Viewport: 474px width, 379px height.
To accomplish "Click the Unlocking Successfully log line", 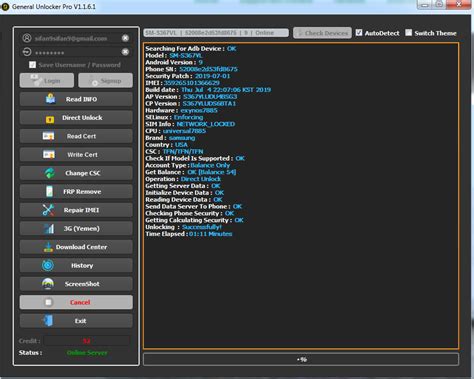I will (x=183, y=227).
